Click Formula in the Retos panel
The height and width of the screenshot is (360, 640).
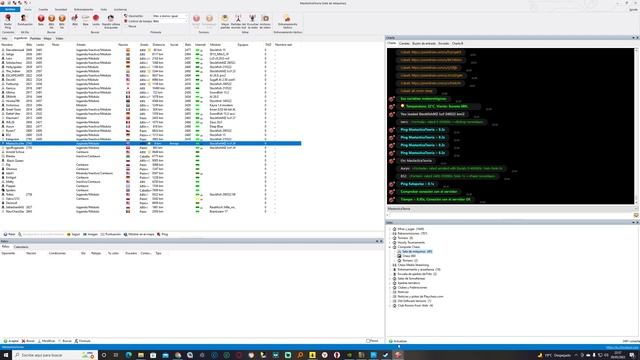[82, 341]
